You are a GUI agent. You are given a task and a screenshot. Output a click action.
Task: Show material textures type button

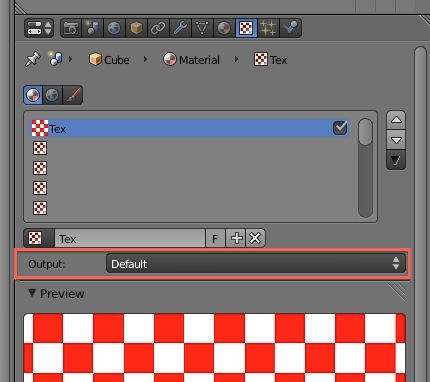pos(33,95)
